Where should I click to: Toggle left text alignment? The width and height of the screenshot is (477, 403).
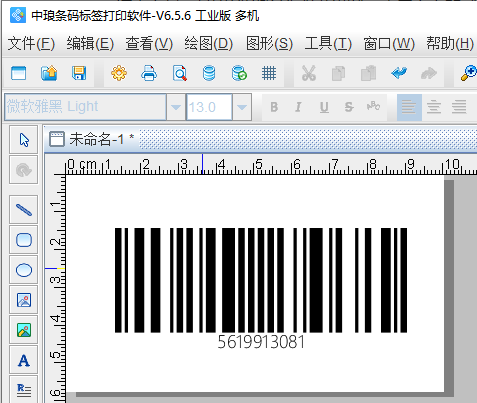[x=409, y=107]
